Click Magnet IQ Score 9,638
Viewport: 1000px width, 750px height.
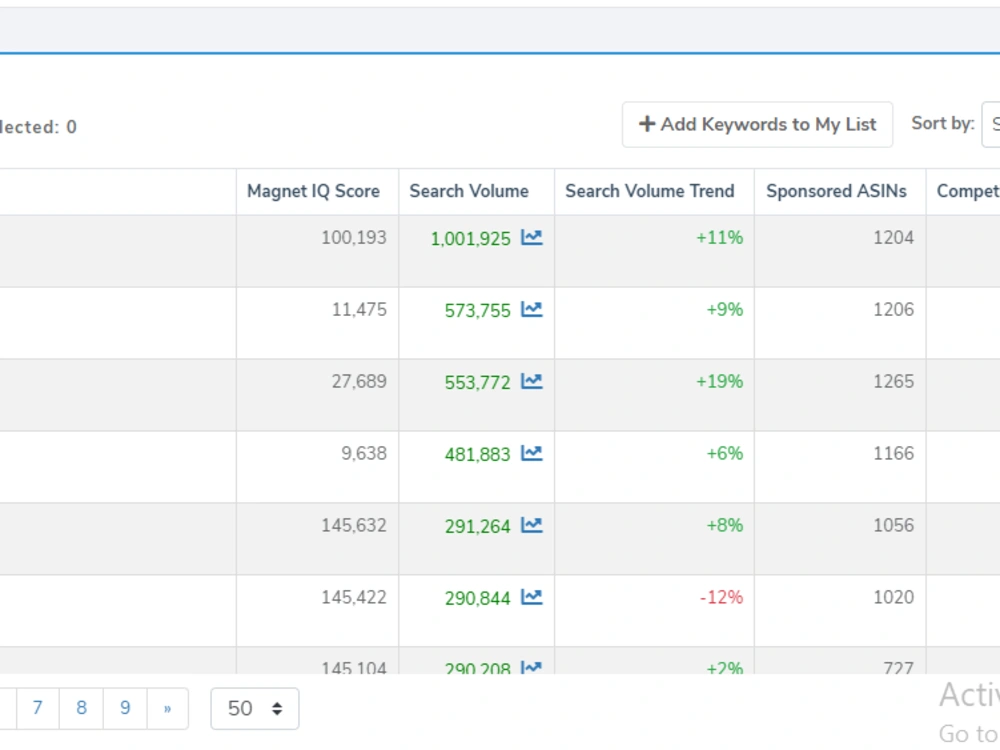pyautogui.click(x=364, y=454)
